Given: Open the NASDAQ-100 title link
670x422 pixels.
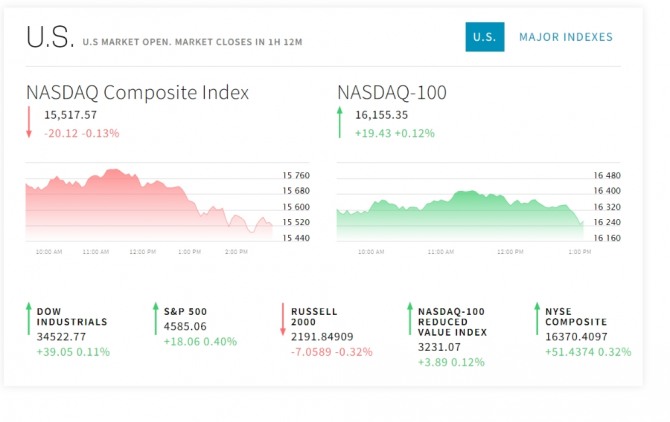Looking at the screenshot, I should click(392, 93).
